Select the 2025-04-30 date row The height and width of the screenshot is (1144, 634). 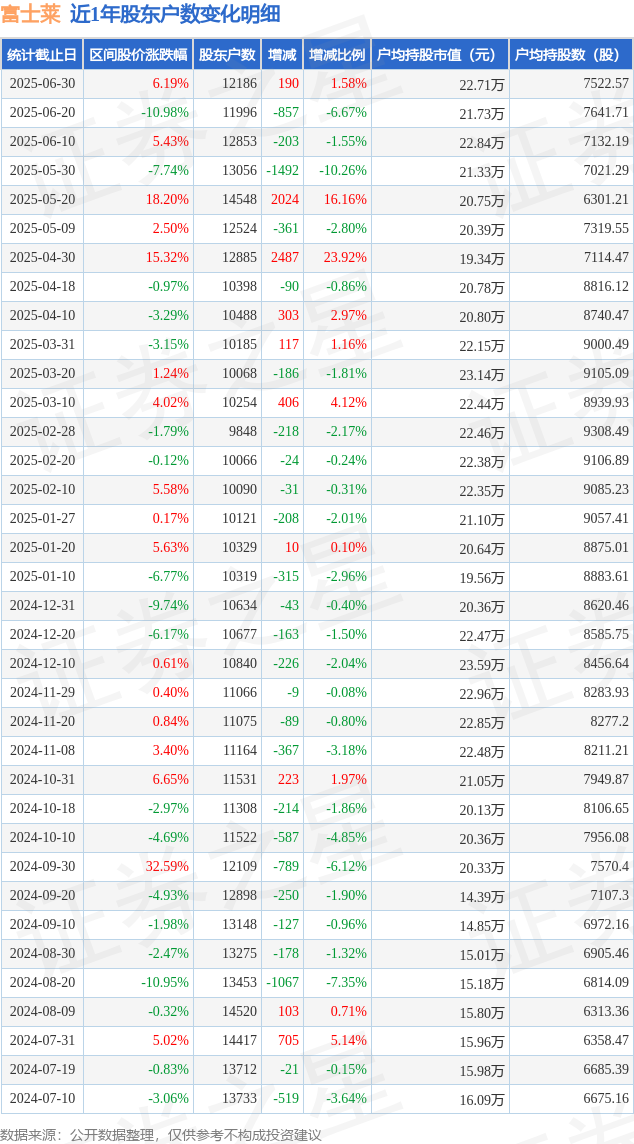(x=317, y=258)
